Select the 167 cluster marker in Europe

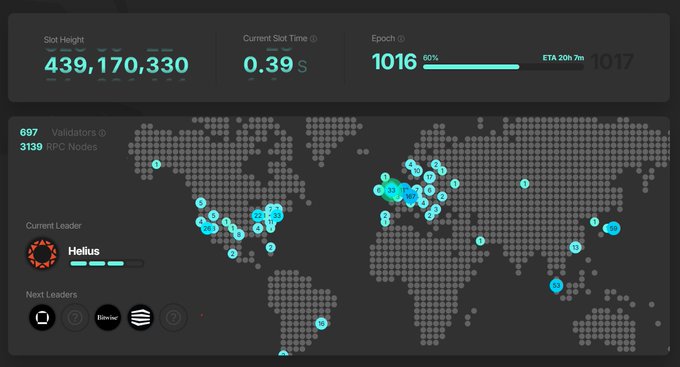click(x=410, y=197)
